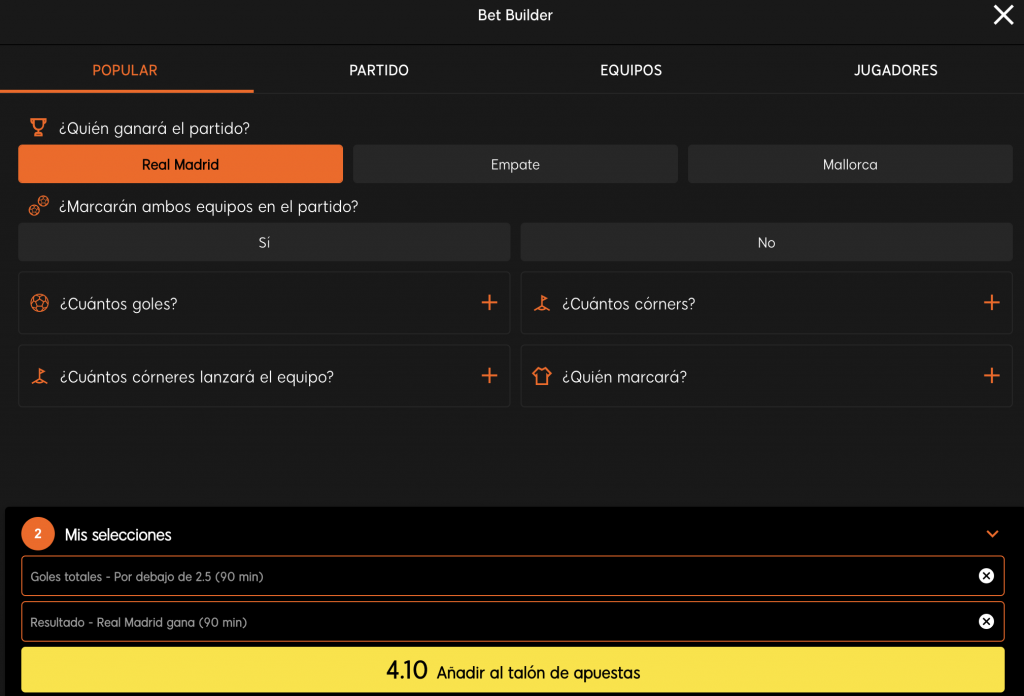Click corner flag icon in team corners row
The height and width of the screenshot is (696, 1024).
tap(40, 376)
